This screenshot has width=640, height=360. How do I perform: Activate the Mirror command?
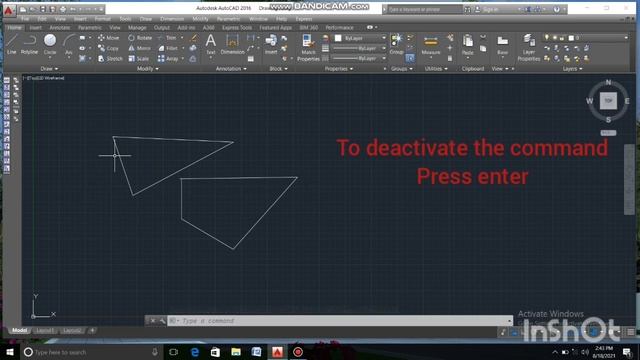click(x=139, y=48)
